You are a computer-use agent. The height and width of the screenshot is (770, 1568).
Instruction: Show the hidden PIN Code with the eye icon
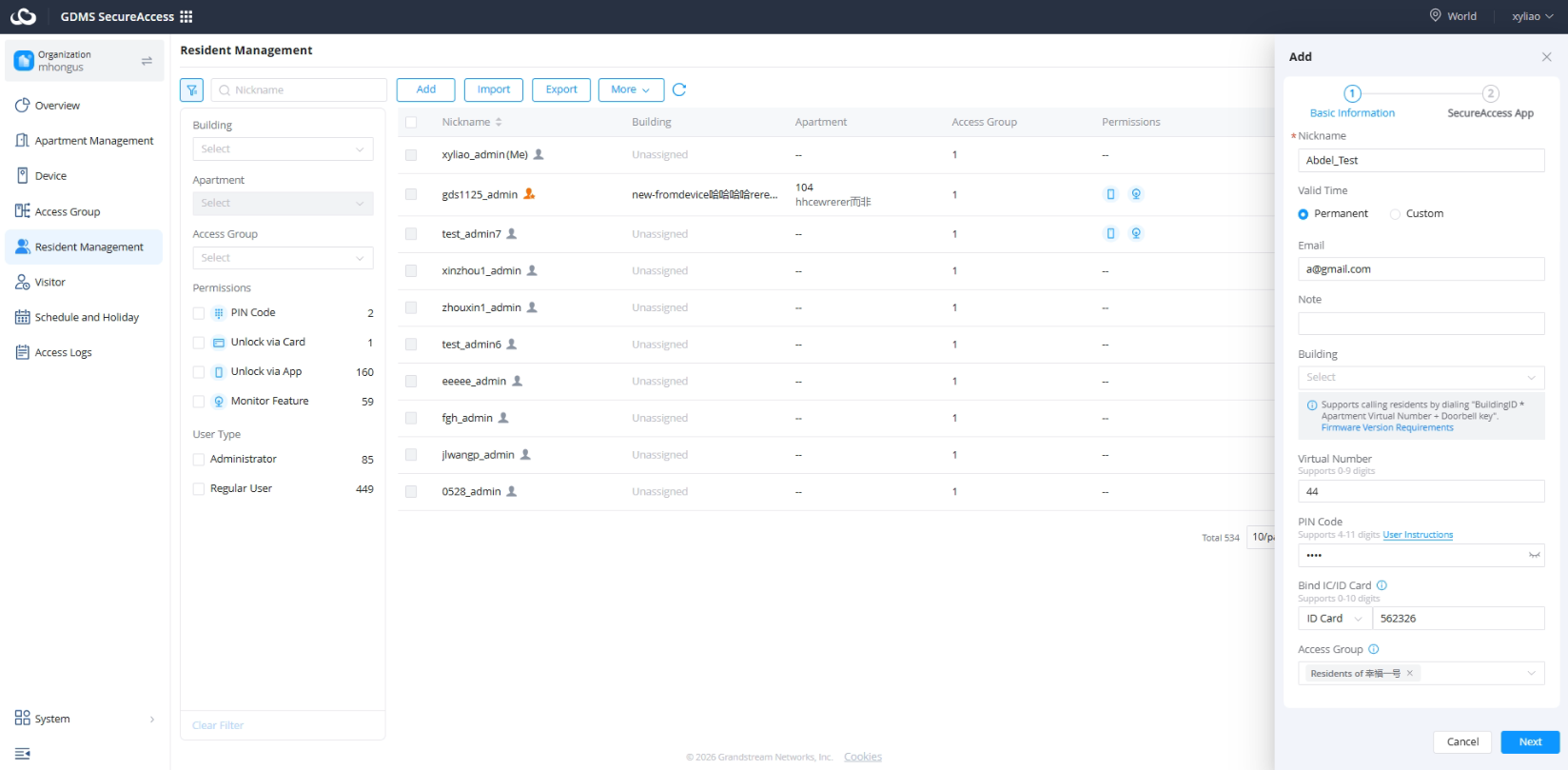tap(1534, 555)
